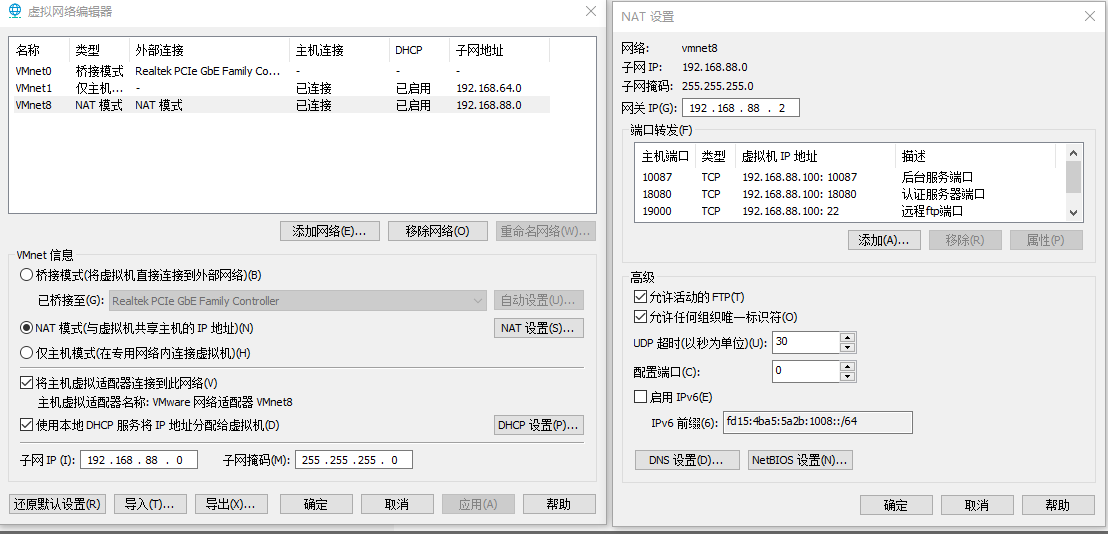1108x534 pixels.
Task: Select the VMnet1 network row
Action: point(281,88)
